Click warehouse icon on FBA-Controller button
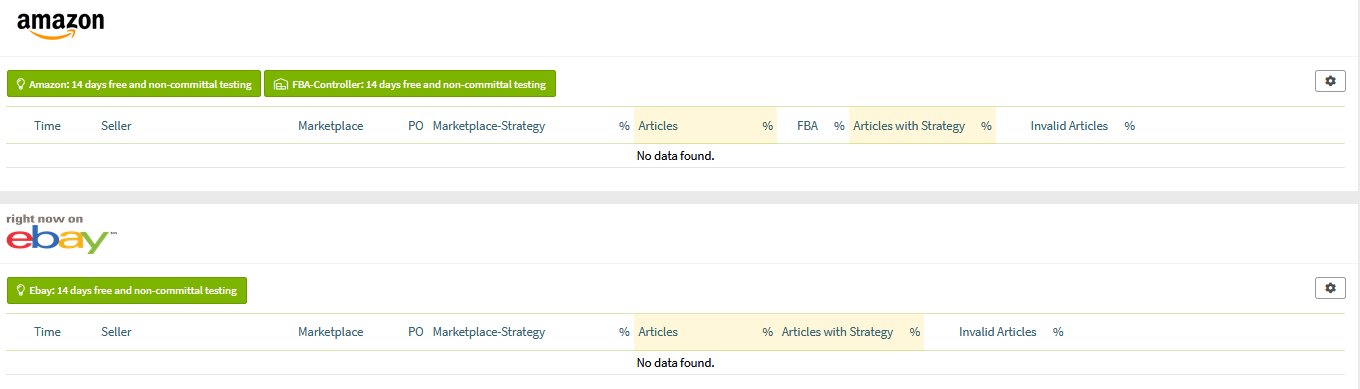Screen dimensions: 1360x389 tap(280, 84)
